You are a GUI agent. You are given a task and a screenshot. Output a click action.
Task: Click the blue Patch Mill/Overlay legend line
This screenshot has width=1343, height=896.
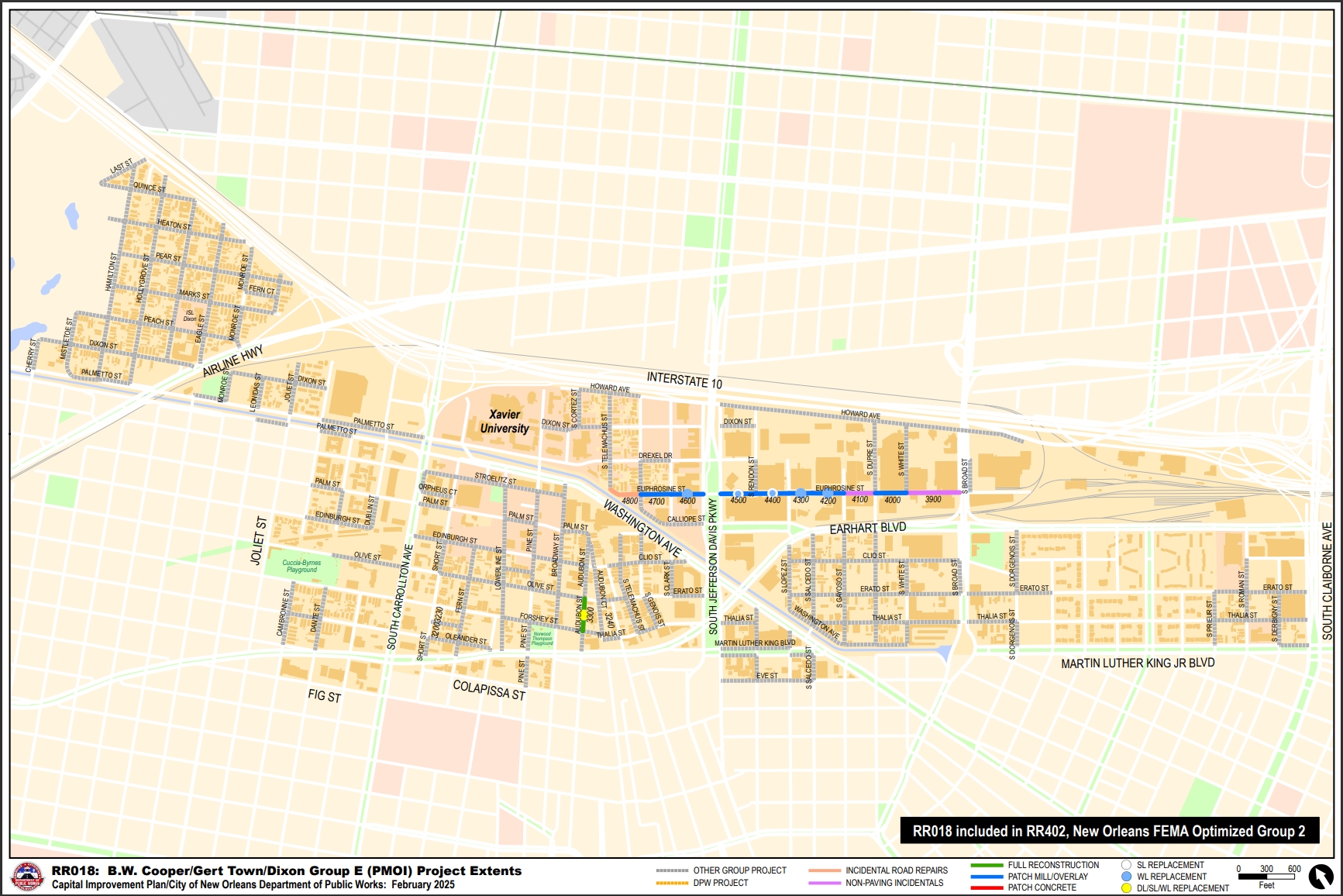point(987,877)
